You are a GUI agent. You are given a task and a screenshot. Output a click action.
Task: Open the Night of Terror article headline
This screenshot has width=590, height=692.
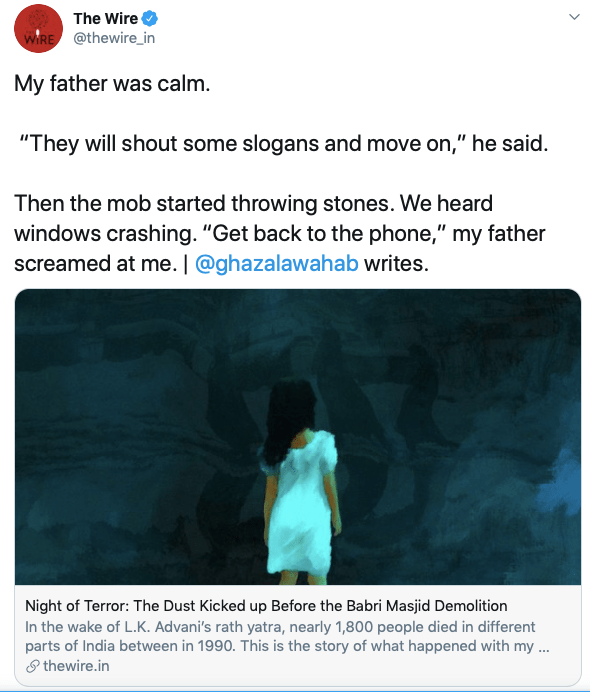pyautogui.click(x=266, y=606)
